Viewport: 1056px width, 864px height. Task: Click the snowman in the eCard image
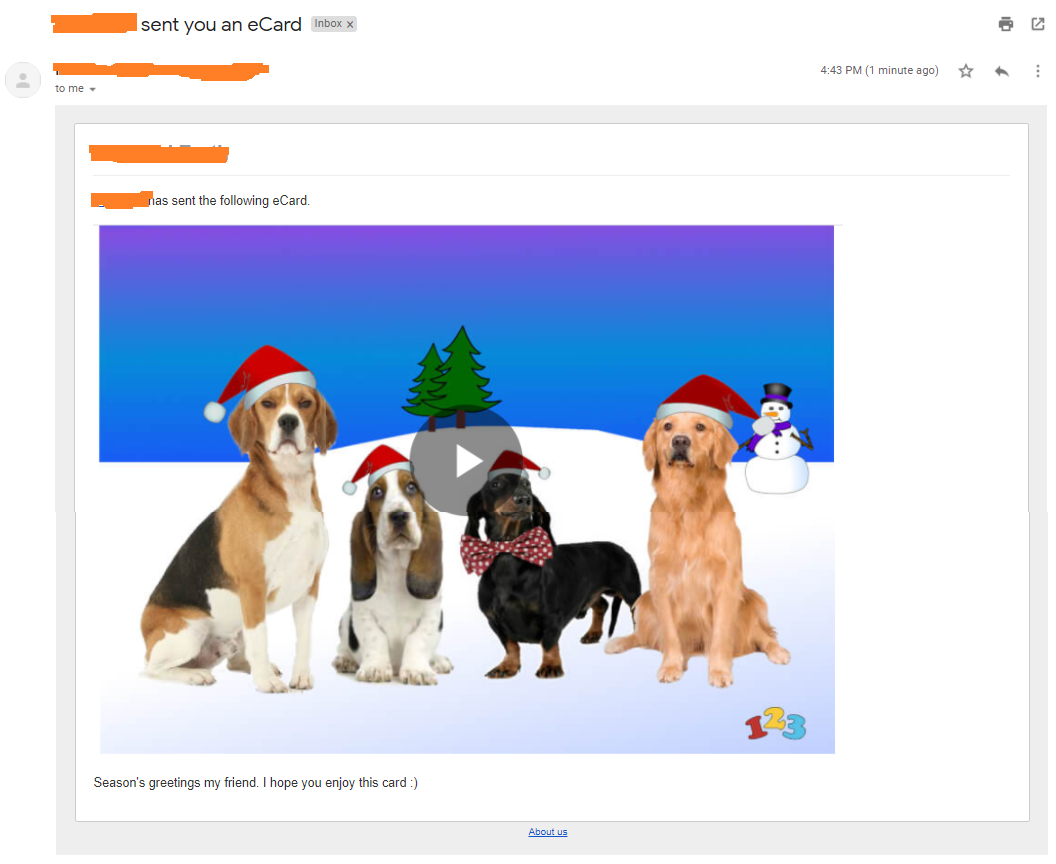(777, 438)
